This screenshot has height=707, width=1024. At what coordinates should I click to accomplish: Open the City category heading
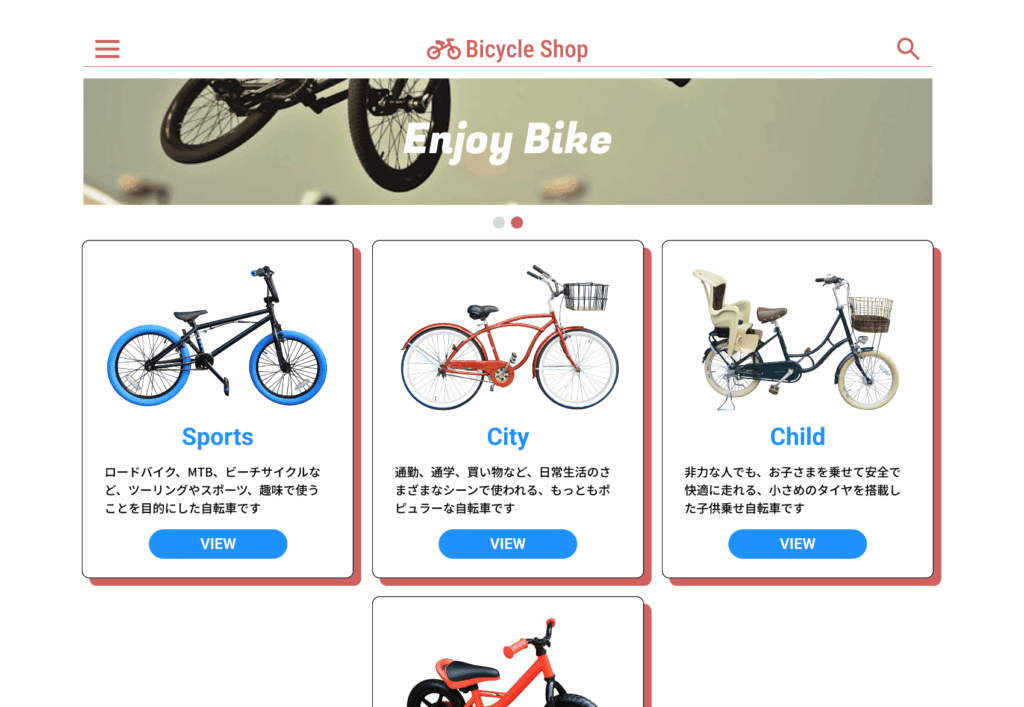coord(507,437)
